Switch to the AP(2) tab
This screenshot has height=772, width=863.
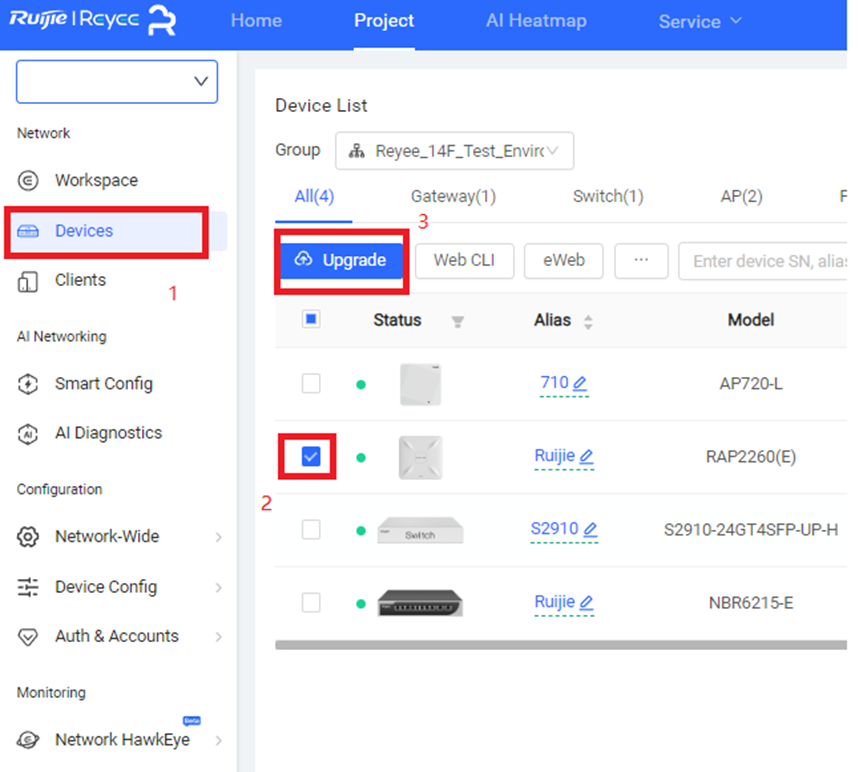coord(742,196)
